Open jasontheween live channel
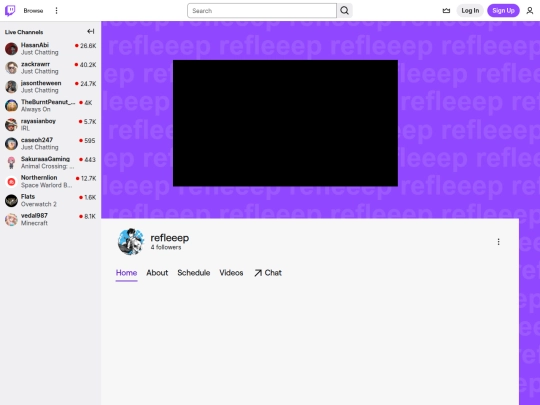Viewport: 540px width, 405px height. [51, 86]
